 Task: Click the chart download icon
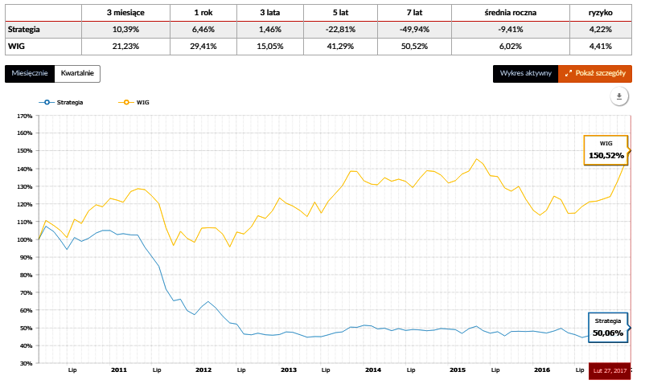coord(619,97)
